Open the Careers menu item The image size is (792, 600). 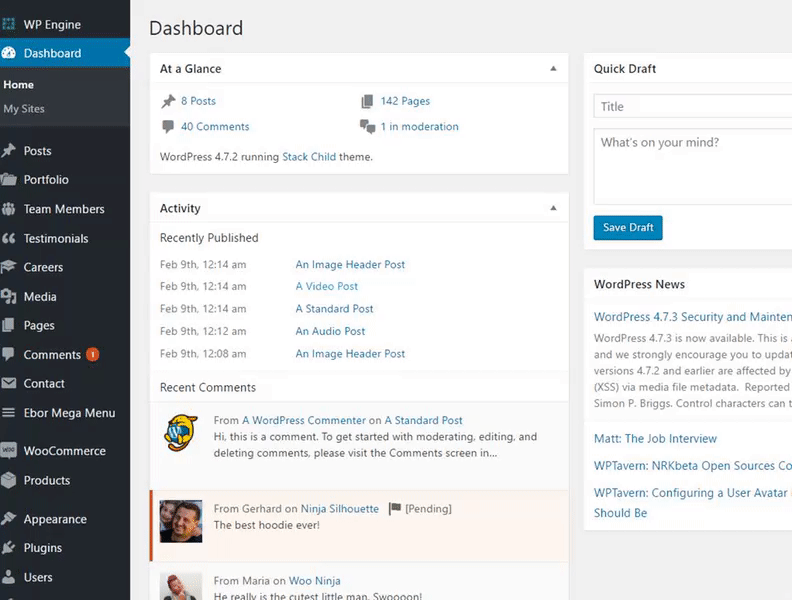(x=43, y=267)
